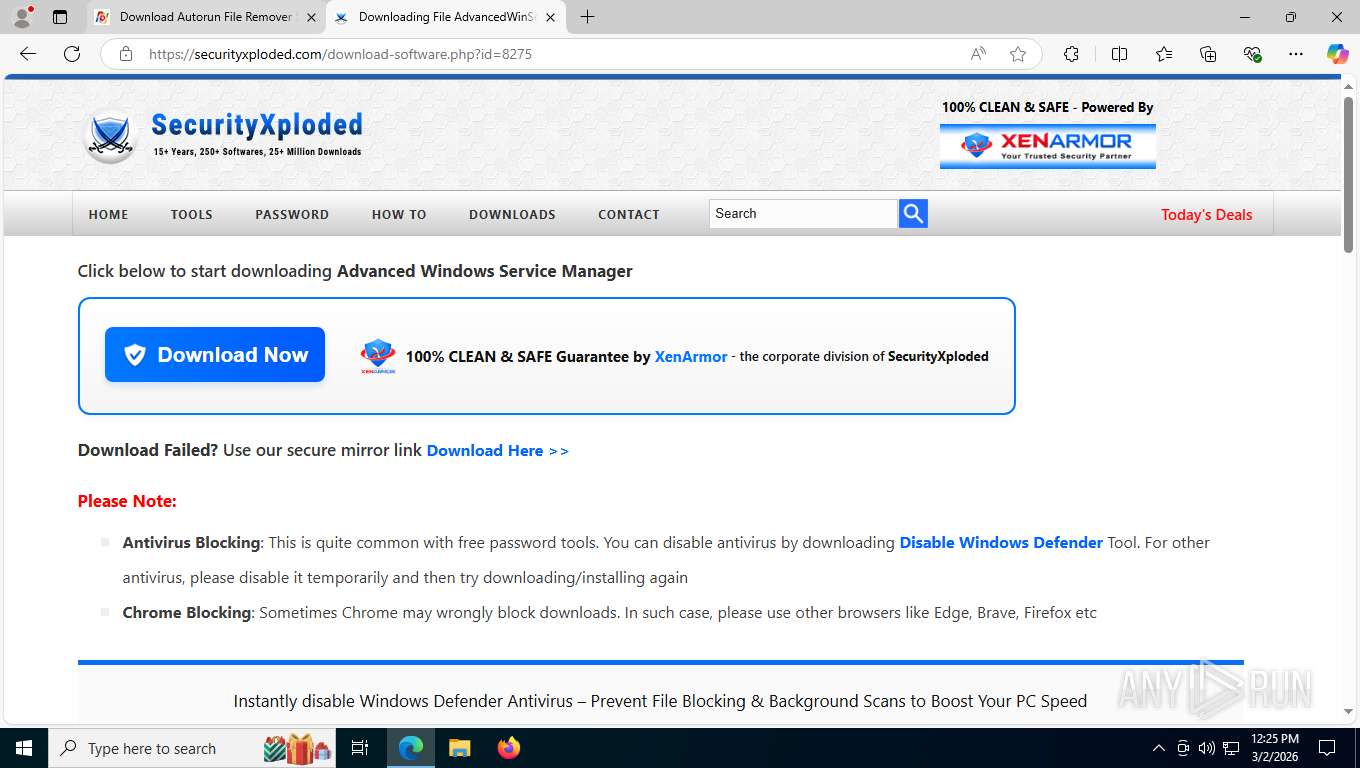1360x768 pixels.
Task: Open Collections icon
Action: (x=1208, y=54)
